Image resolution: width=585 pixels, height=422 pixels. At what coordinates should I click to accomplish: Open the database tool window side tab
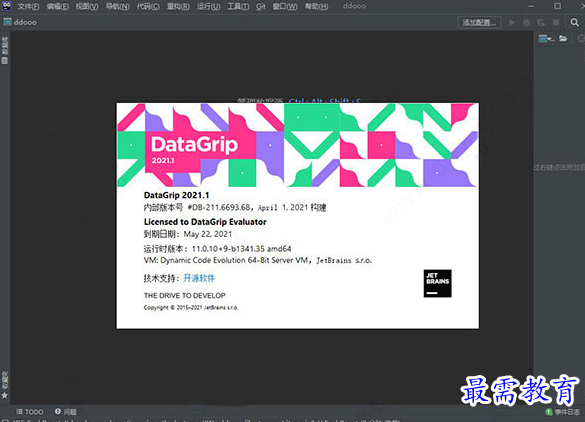[x=5, y=50]
